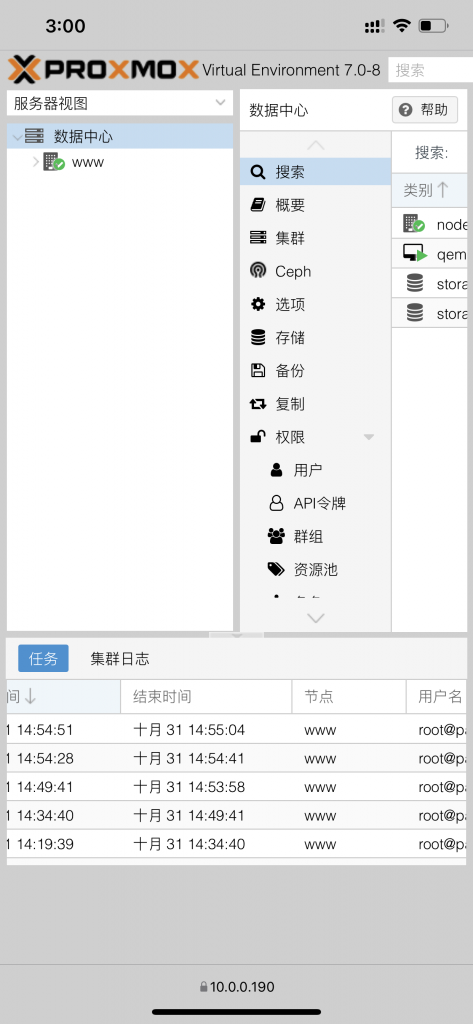Switch to the 集群日志 tab
Image resolution: width=473 pixels, height=1024 pixels.
pos(120,659)
